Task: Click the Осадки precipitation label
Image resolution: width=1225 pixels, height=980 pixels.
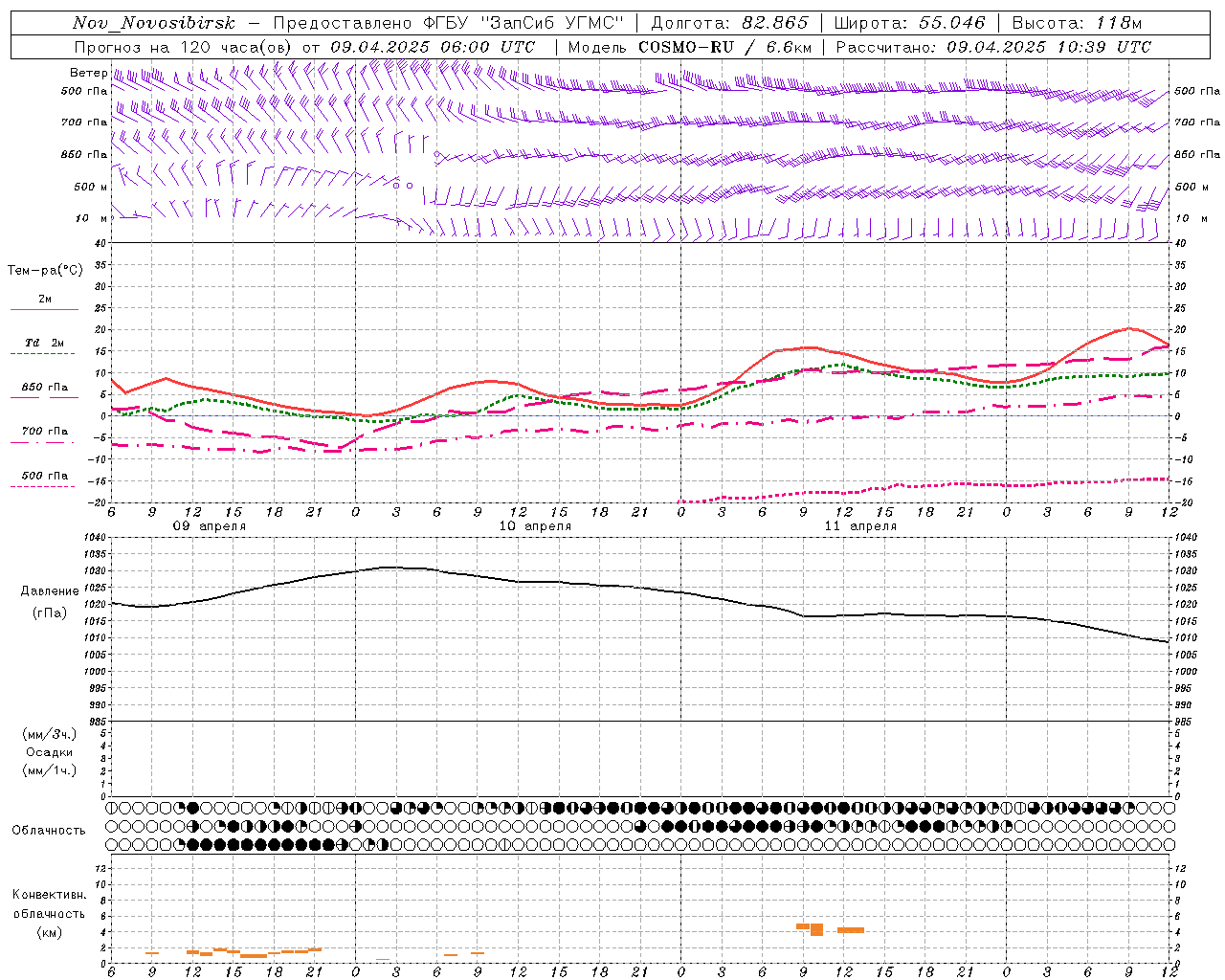Action: [50, 752]
